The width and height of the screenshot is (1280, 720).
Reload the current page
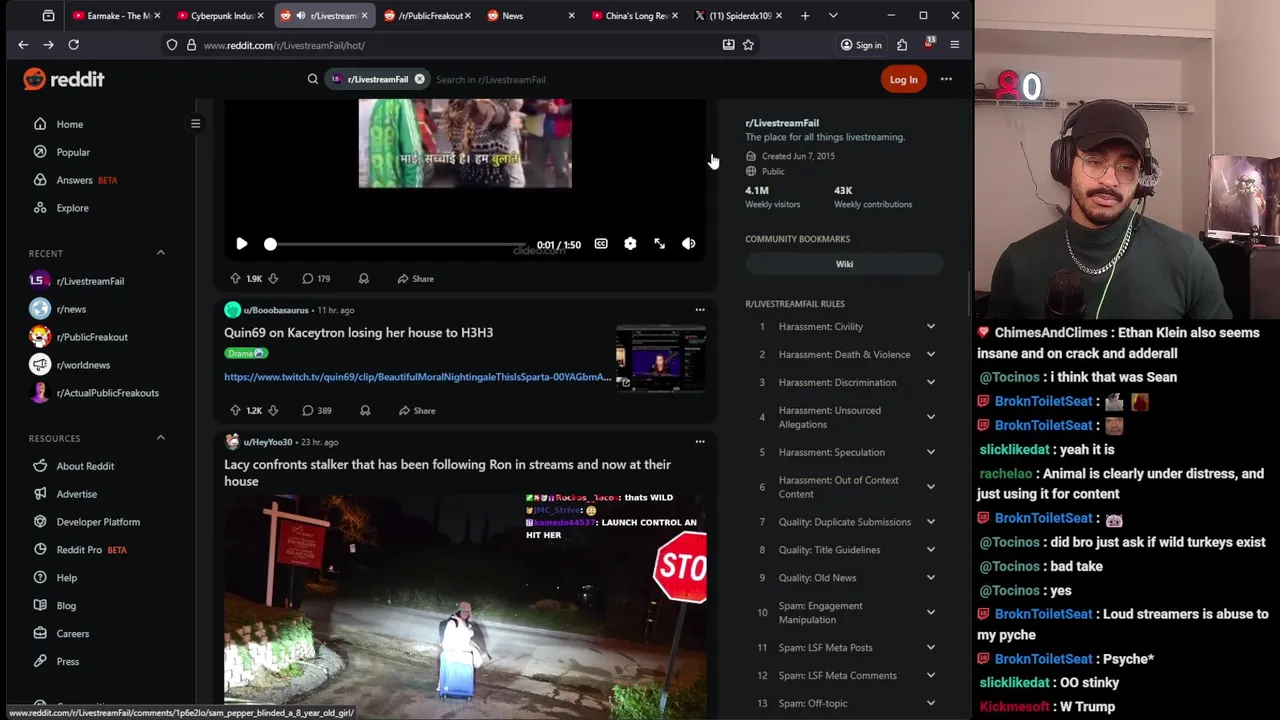coord(73,45)
